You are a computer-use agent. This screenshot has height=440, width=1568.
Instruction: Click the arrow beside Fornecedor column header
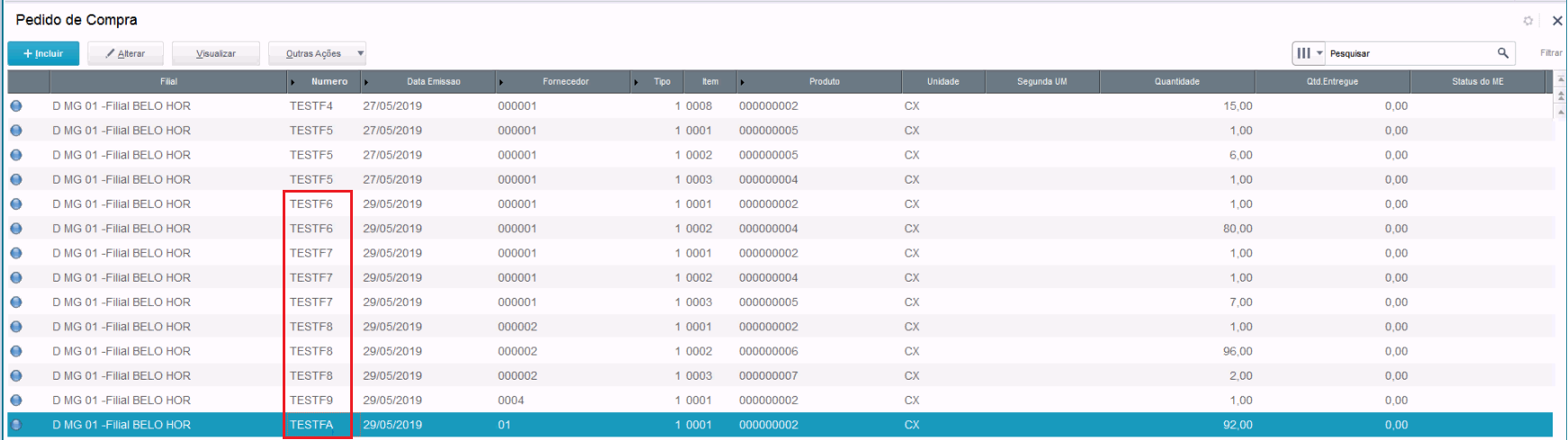501,82
